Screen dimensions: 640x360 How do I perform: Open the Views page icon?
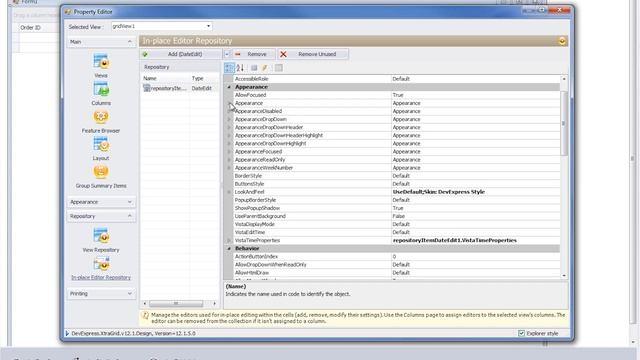[101, 62]
